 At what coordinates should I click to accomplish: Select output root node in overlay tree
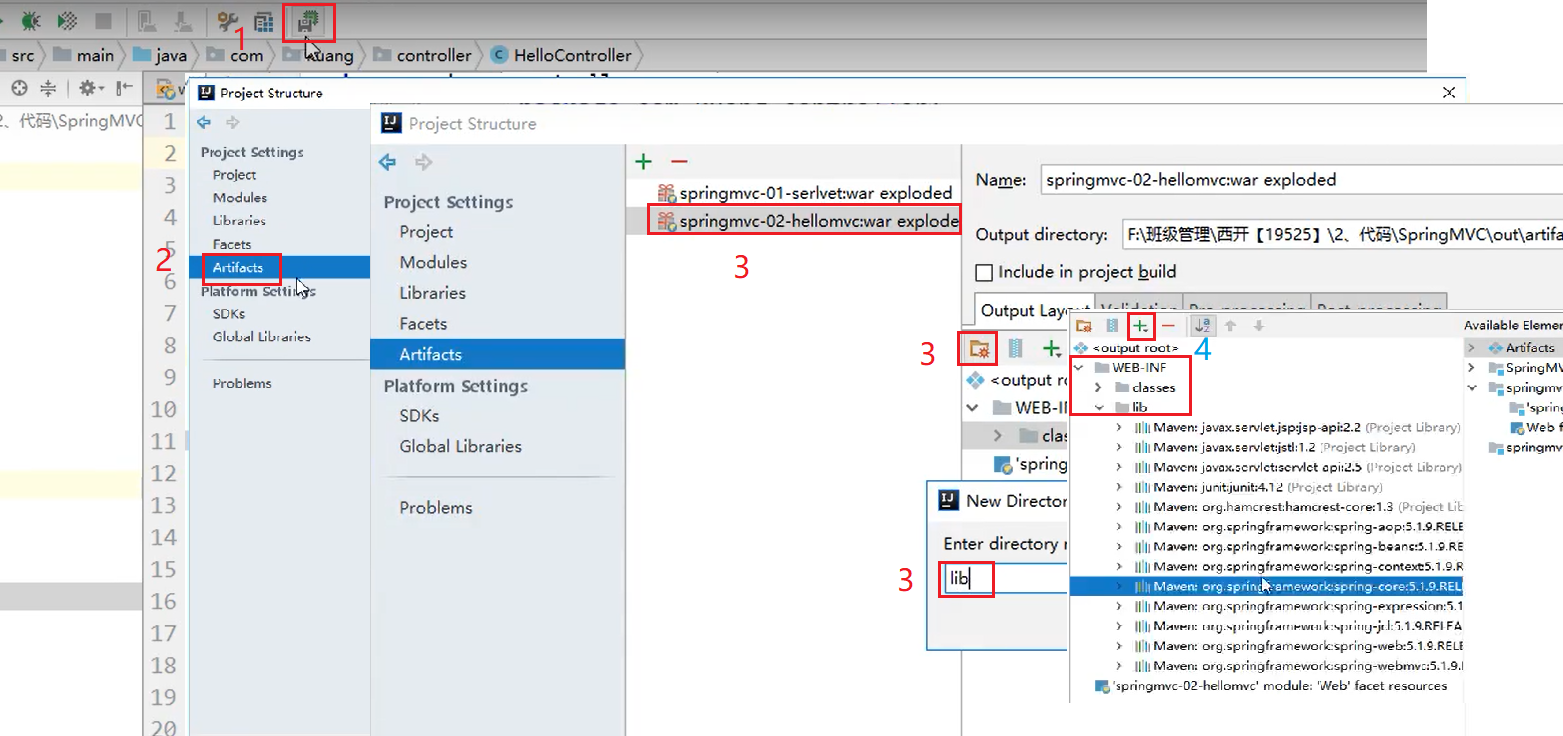point(1125,348)
